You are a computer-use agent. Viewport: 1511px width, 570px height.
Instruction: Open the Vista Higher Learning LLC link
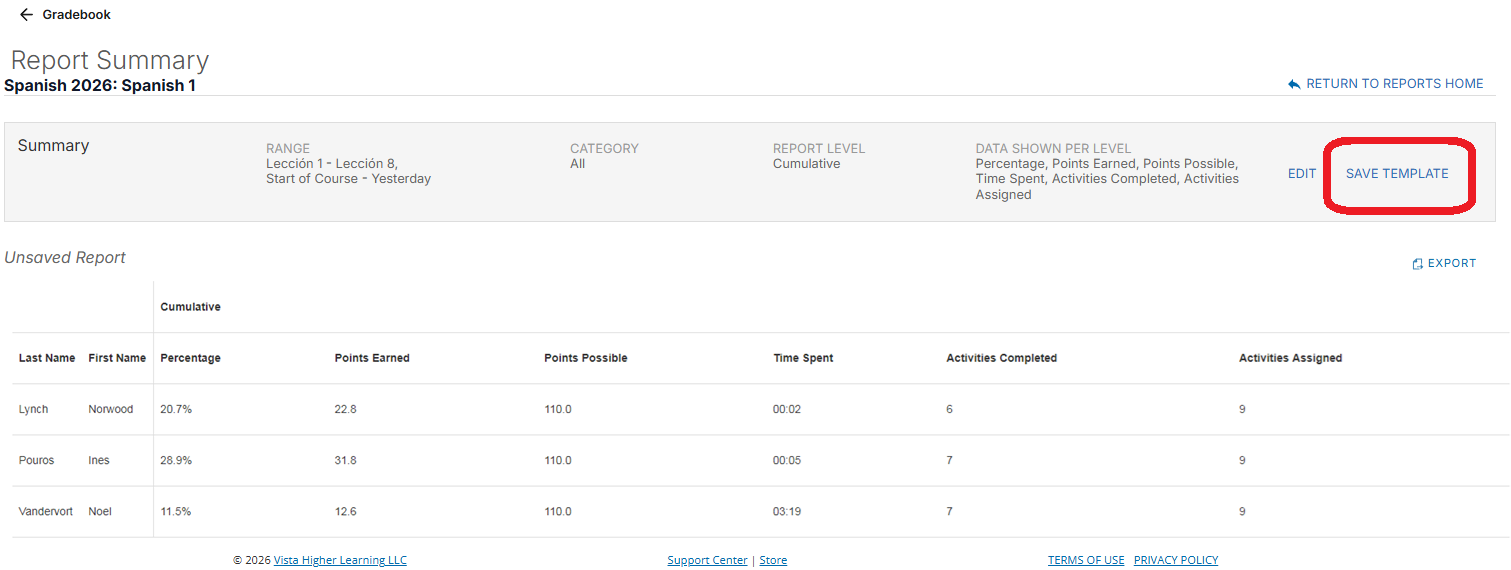[340, 561]
